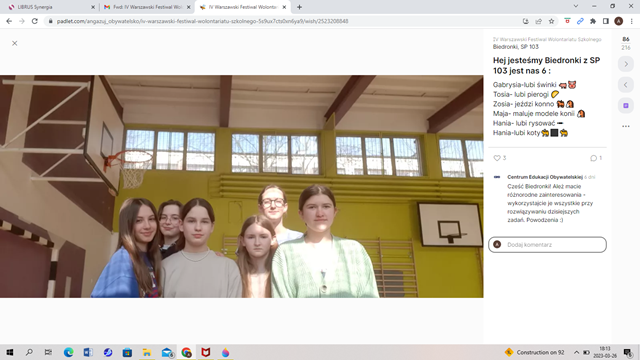Open Task View on taskbar
Screen dimensions: 640x360
pyautogui.click(x=48, y=352)
